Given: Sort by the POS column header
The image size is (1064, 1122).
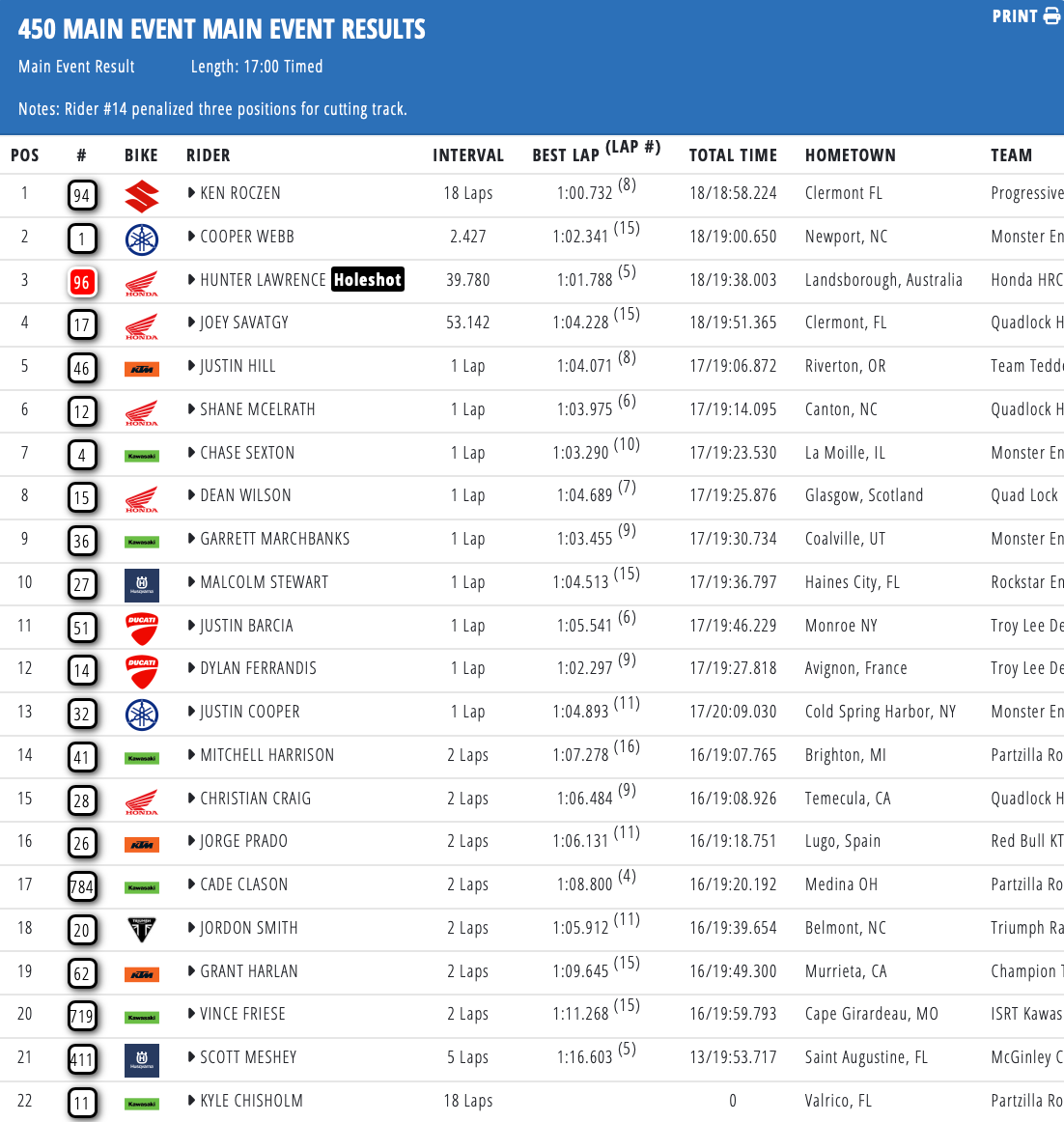Looking at the screenshot, I should (x=25, y=155).
